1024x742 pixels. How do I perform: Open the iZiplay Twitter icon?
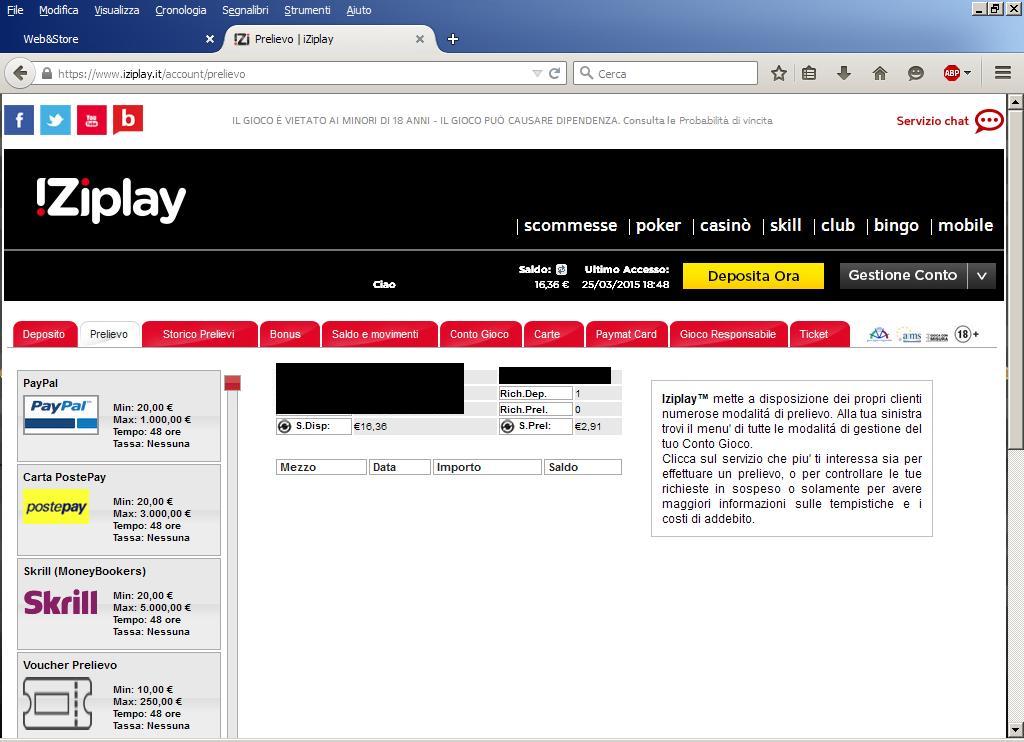(x=56, y=120)
